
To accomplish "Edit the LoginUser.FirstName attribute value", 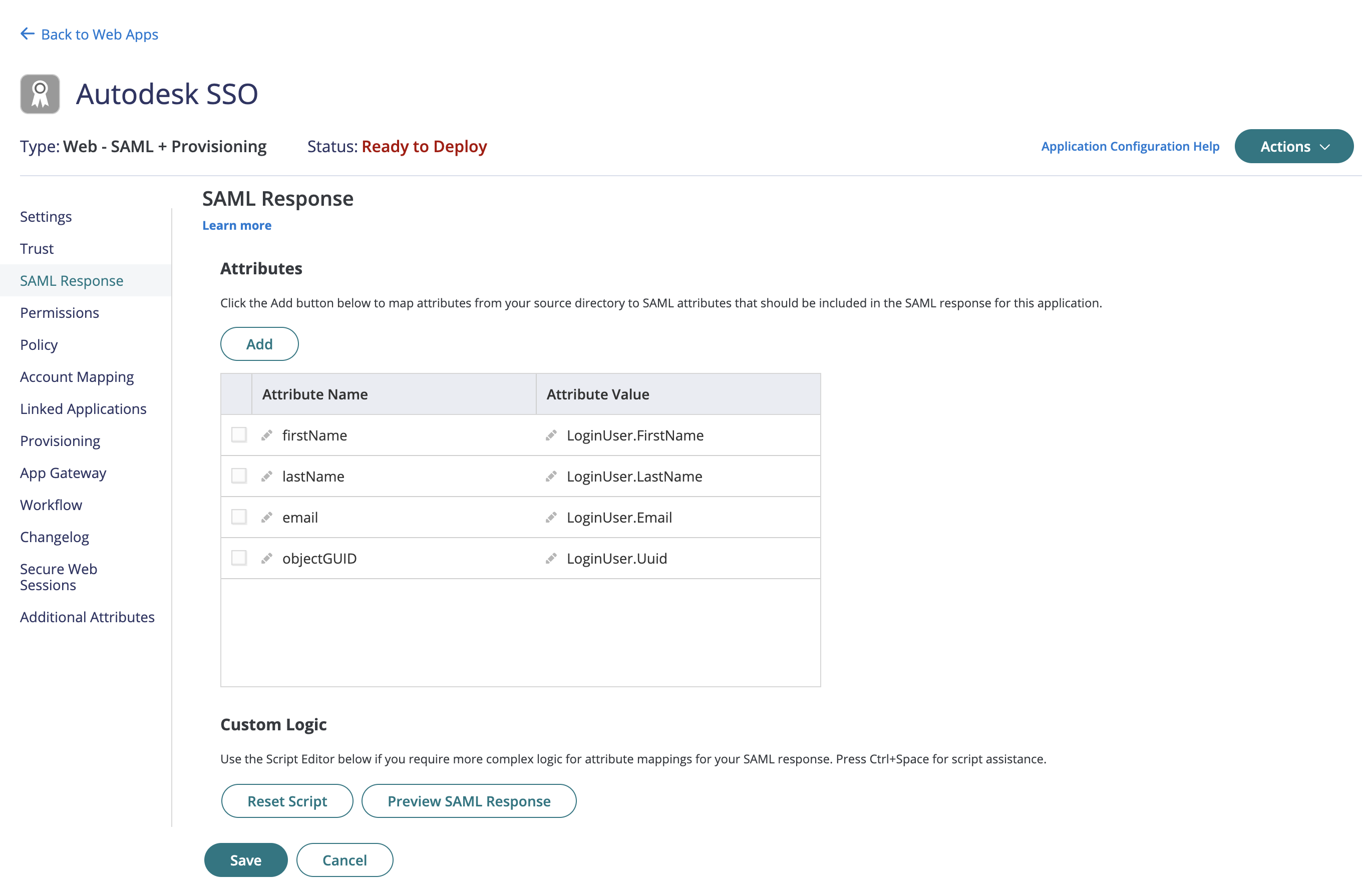I will click(x=552, y=435).
